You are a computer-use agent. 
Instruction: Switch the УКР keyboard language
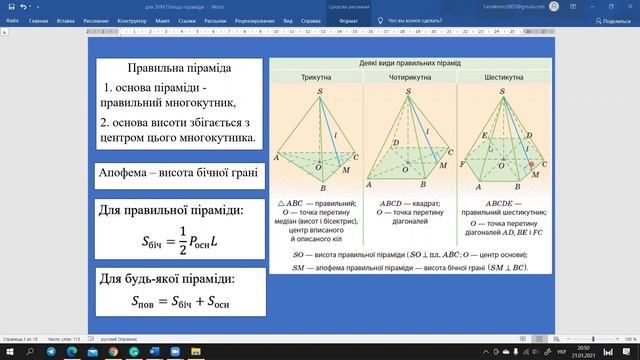pos(562,352)
